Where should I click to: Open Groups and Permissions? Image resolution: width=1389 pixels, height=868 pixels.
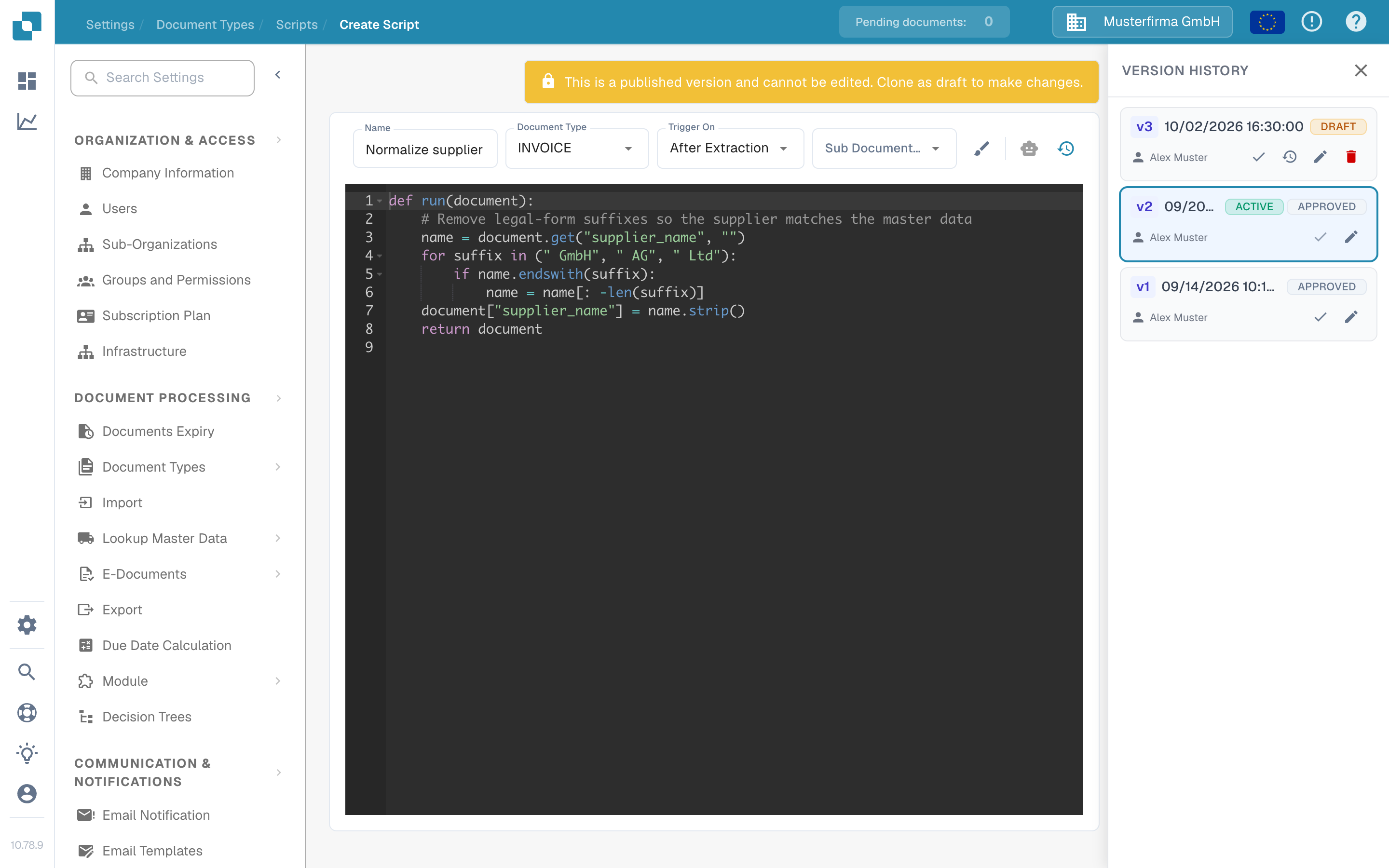[x=176, y=280]
